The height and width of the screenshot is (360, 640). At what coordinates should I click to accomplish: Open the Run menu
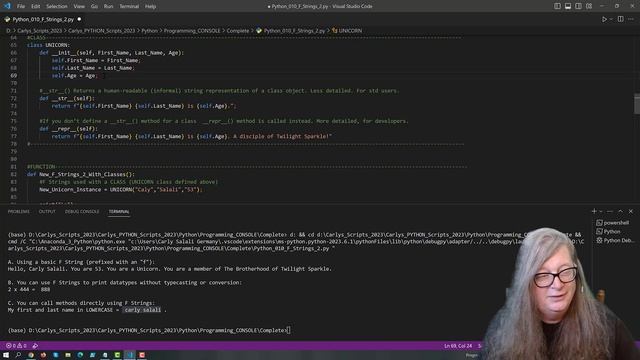pos(108,7)
